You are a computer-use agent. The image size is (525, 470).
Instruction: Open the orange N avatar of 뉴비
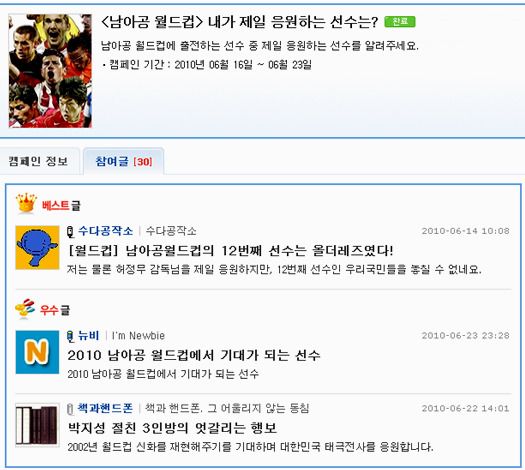pos(38,352)
